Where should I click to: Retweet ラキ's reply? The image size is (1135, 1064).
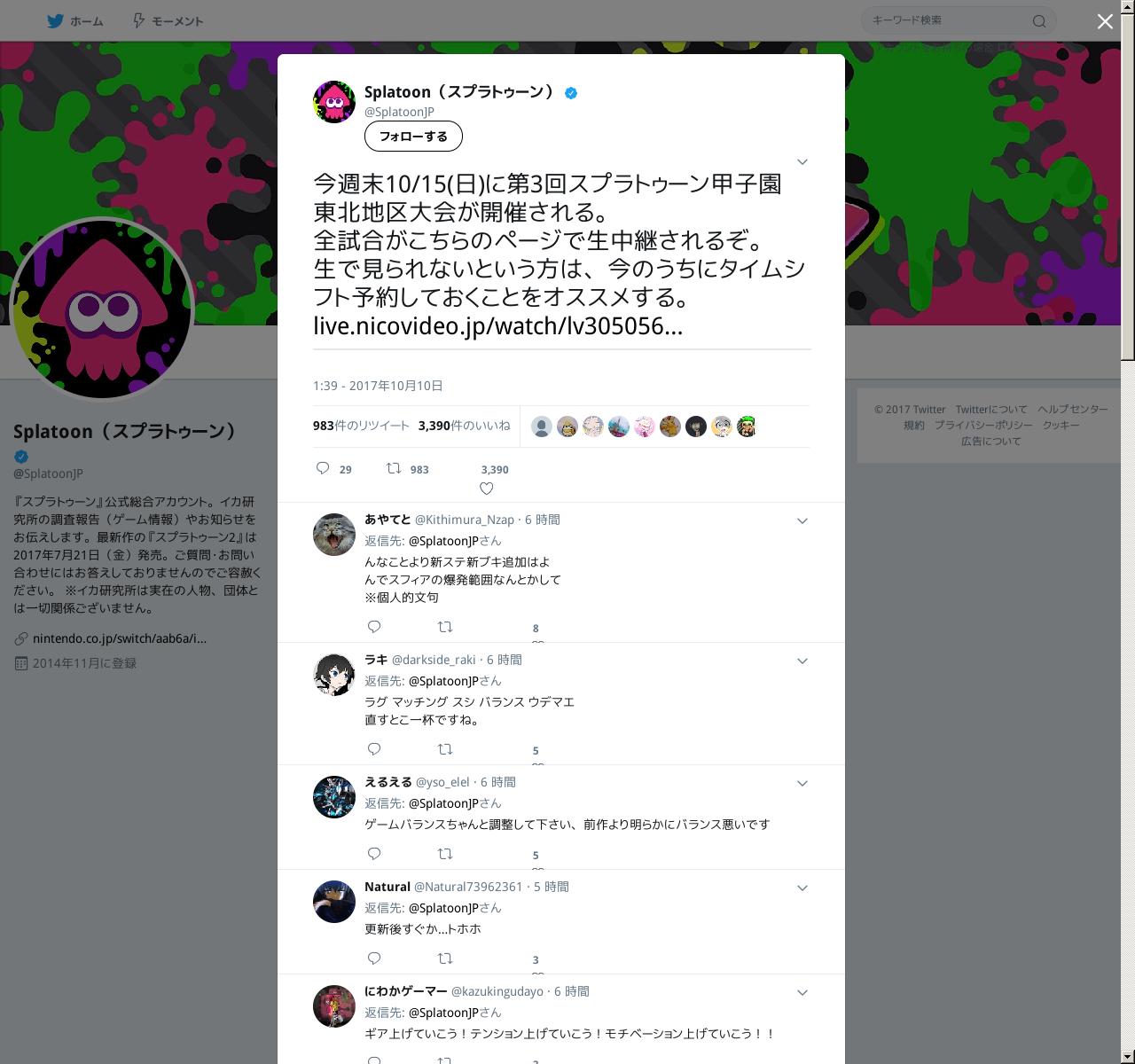pyautogui.click(x=445, y=749)
